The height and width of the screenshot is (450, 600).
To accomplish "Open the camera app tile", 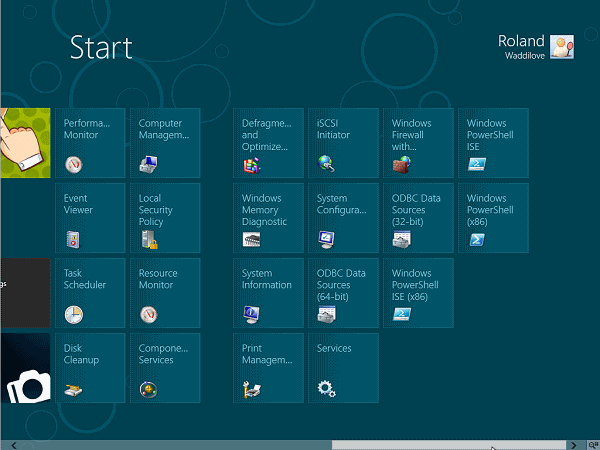I will tap(25, 368).
